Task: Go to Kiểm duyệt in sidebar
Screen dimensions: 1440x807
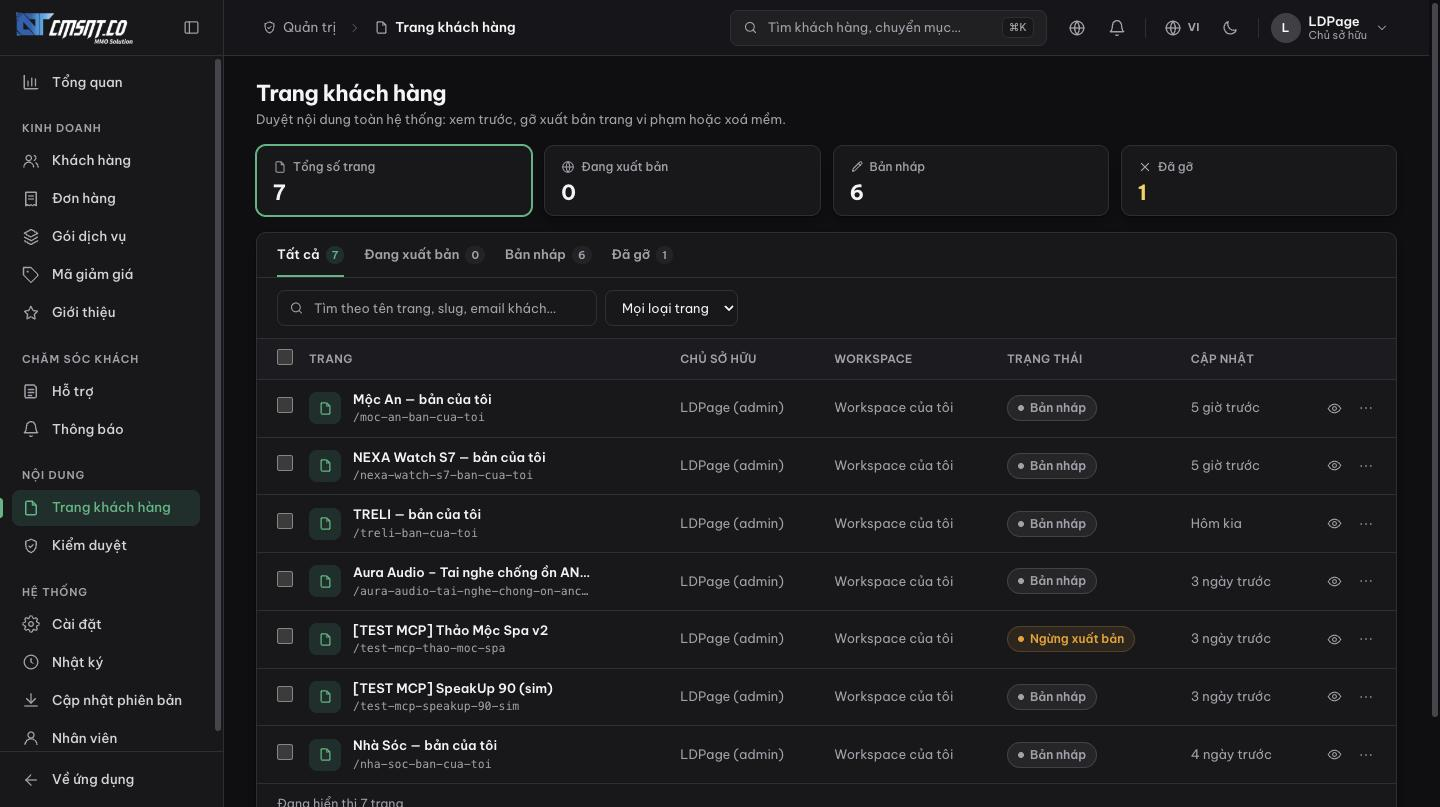Action: click(x=106, y=545)
